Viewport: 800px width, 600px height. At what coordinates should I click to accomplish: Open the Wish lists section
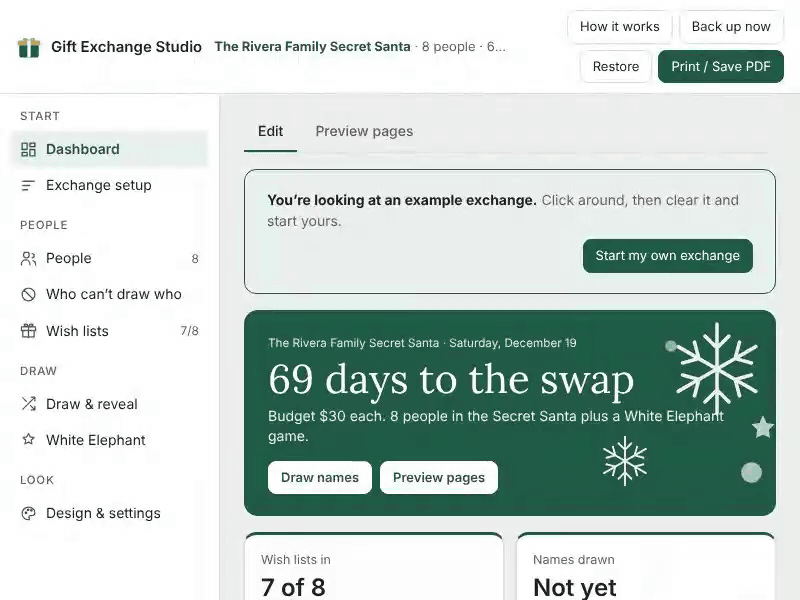pyautogui.click(x=110, y=331)
